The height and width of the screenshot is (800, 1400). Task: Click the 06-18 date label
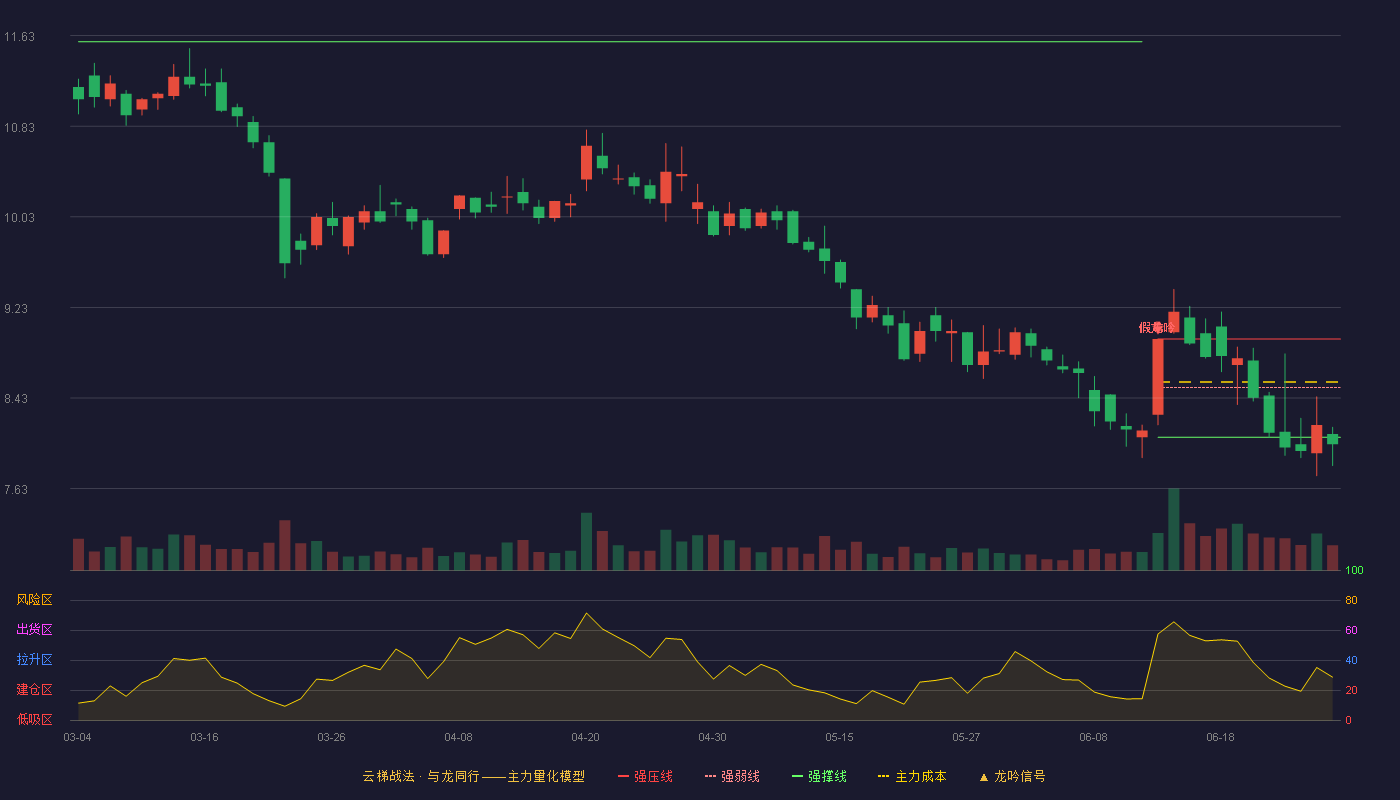click(1220, 737)
